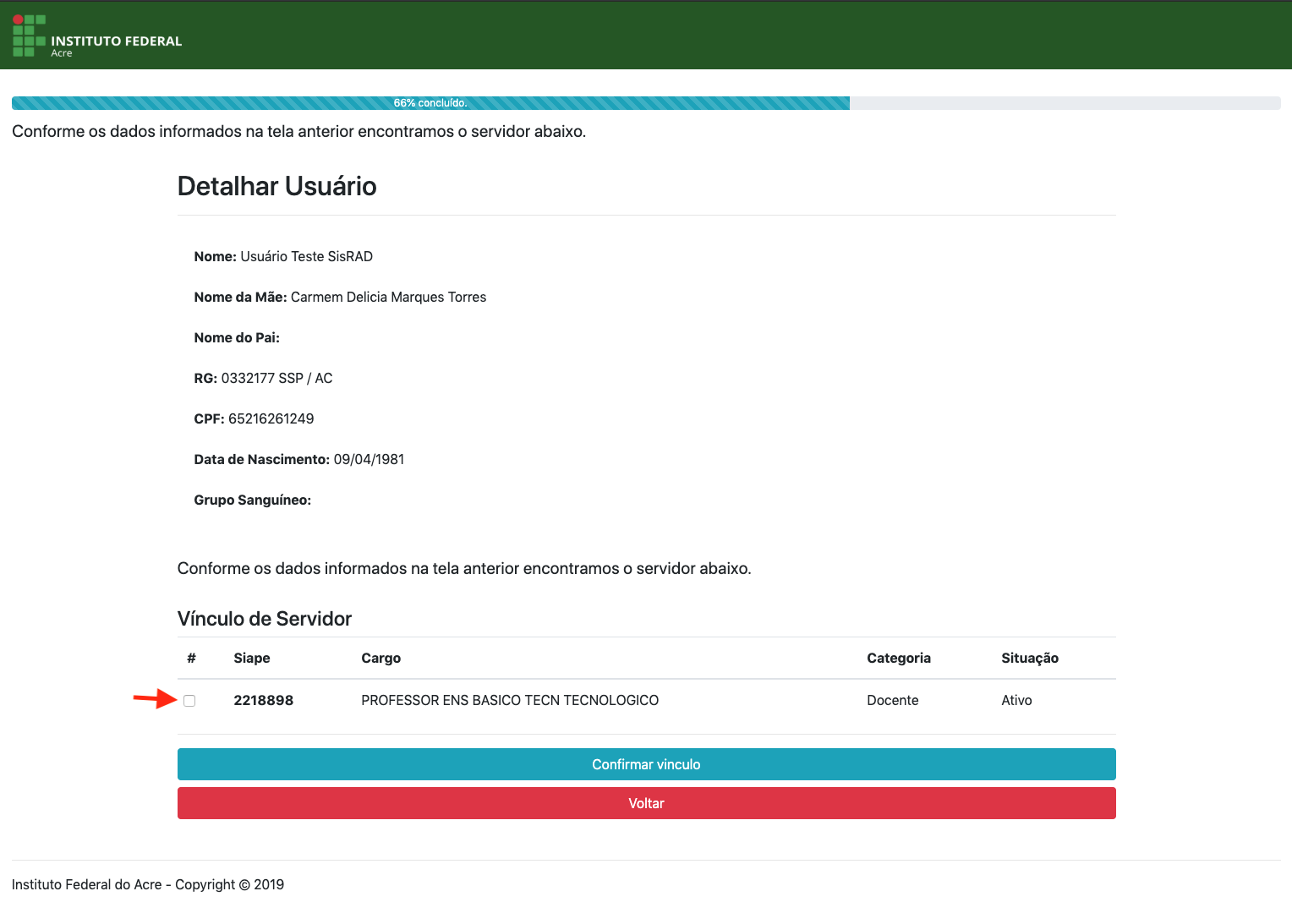This screenshot has height=924, width=1292.
Task: Click the CPF value 65216261249
Action: (271, 418)
